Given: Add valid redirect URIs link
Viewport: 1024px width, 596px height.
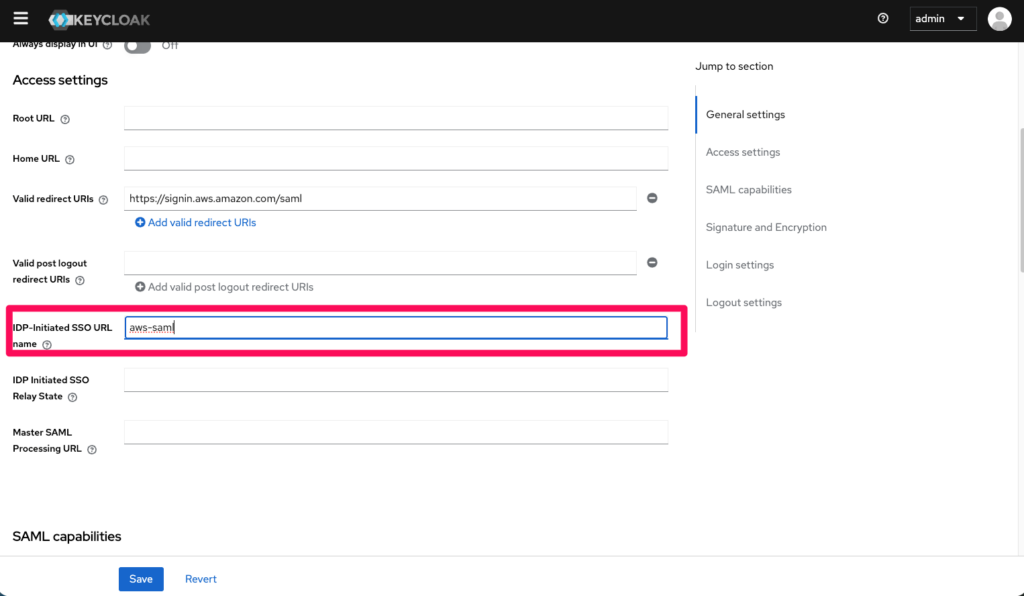Looking at the screenshot, I should point(196,223).
